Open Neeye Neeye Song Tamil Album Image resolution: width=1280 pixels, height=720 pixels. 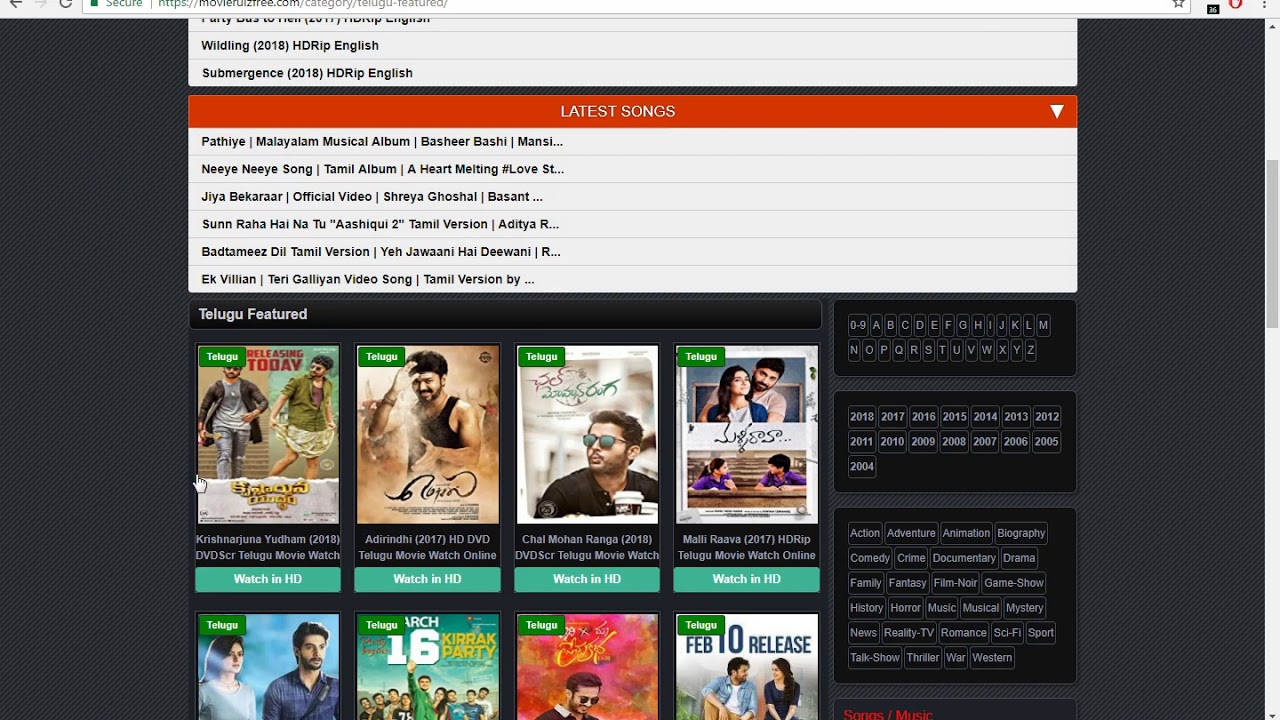[x=382, y=169]
